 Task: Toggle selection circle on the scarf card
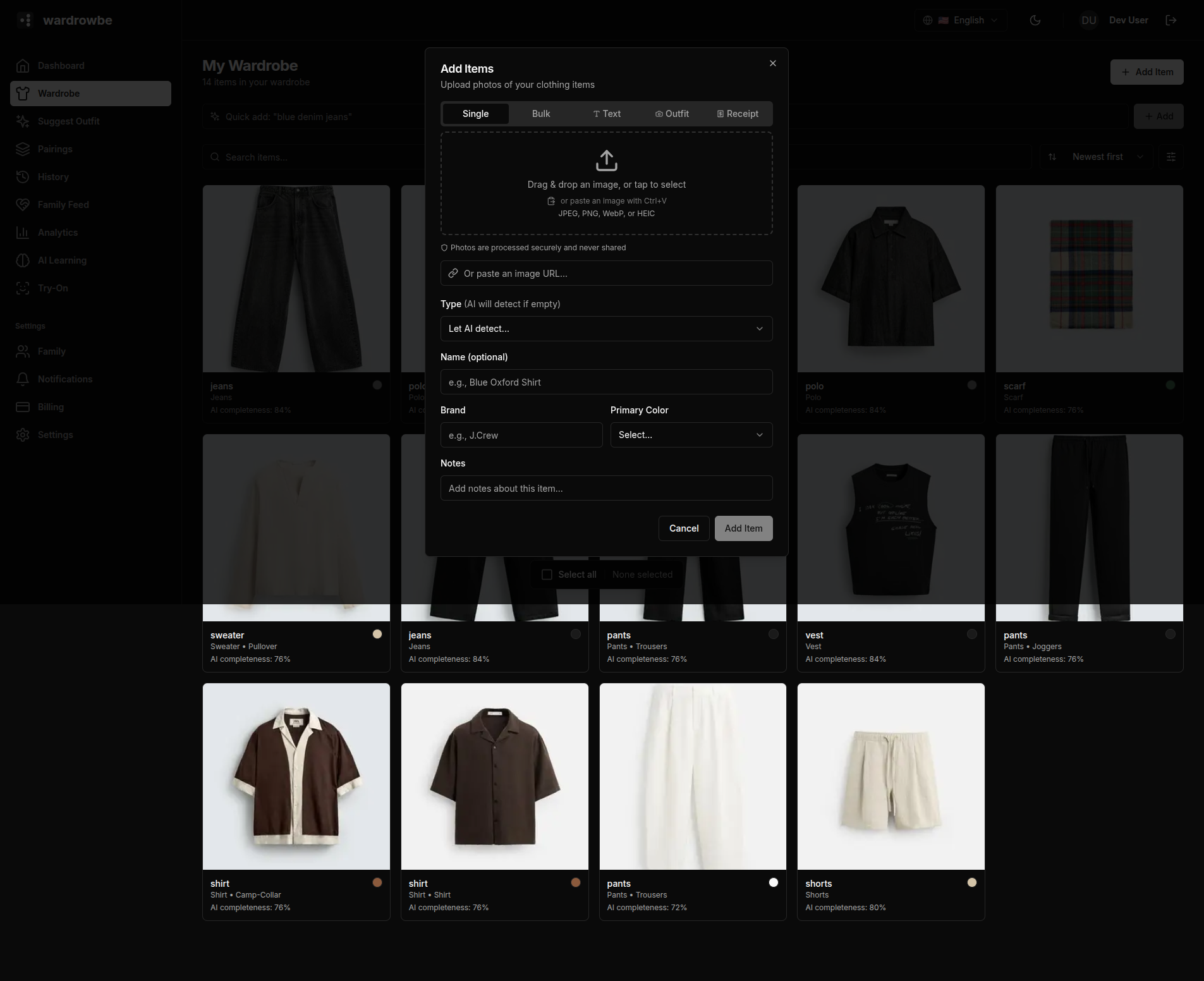pos(1170,384)
